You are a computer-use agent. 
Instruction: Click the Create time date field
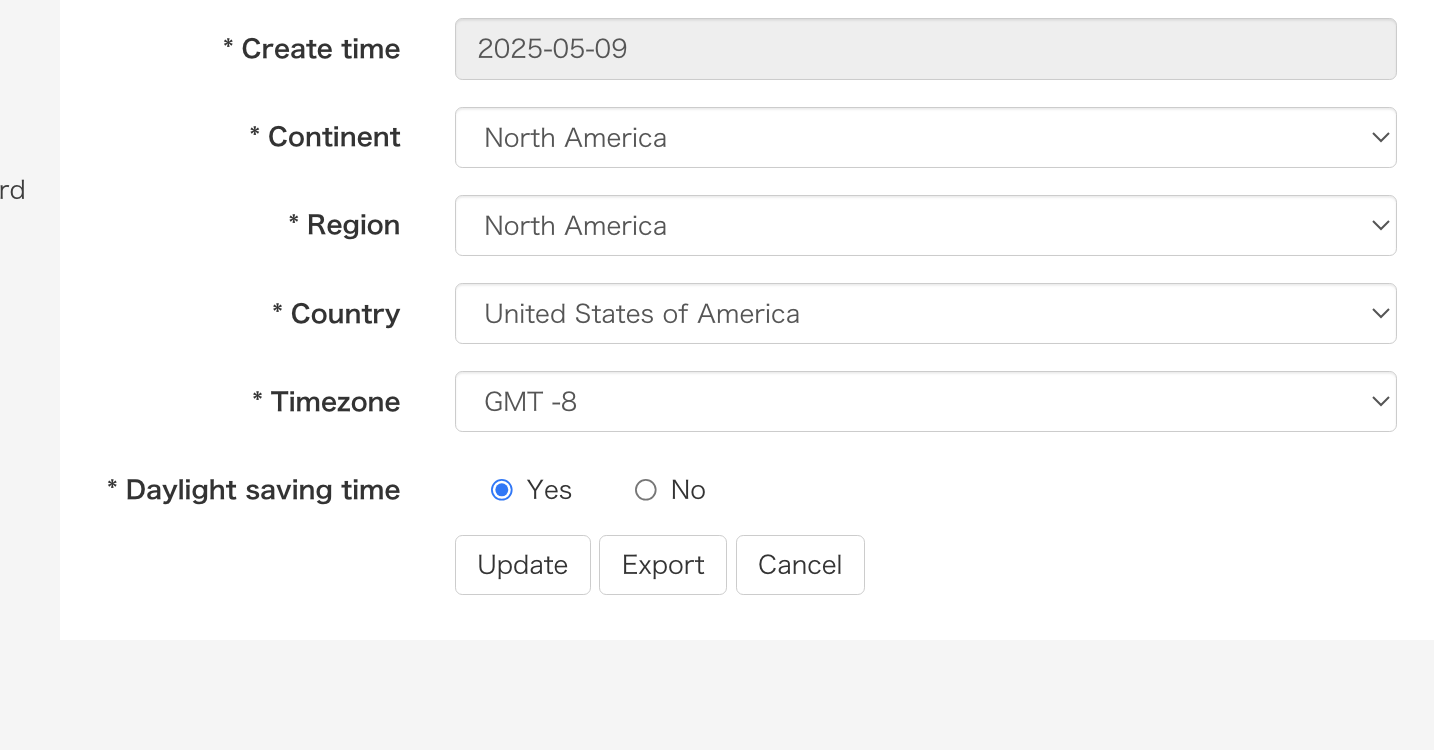pyautogui.click(x=925, y=49)
